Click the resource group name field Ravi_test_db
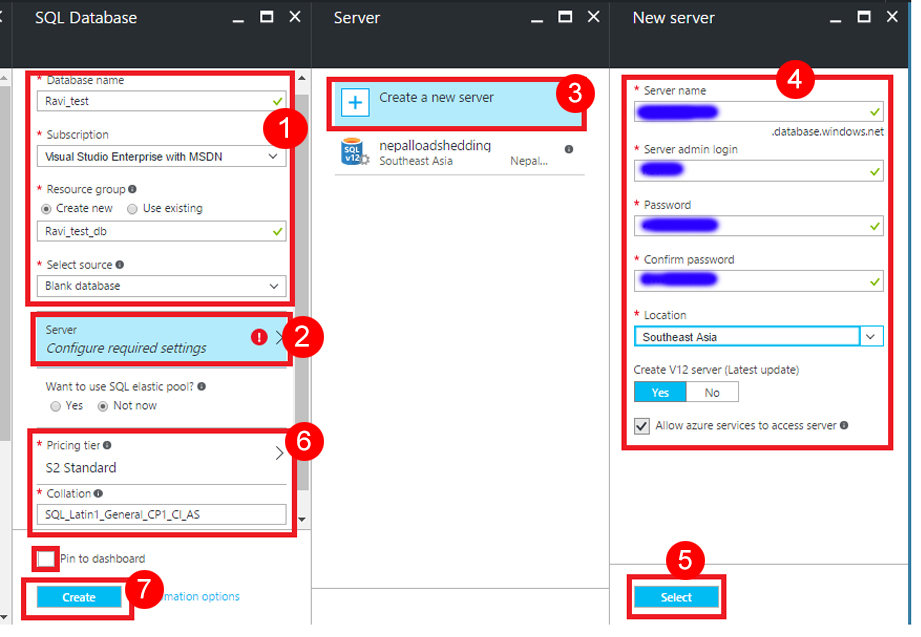Viewport: 921px width, 637px height. pyautogui.click(x=162, y=232)
